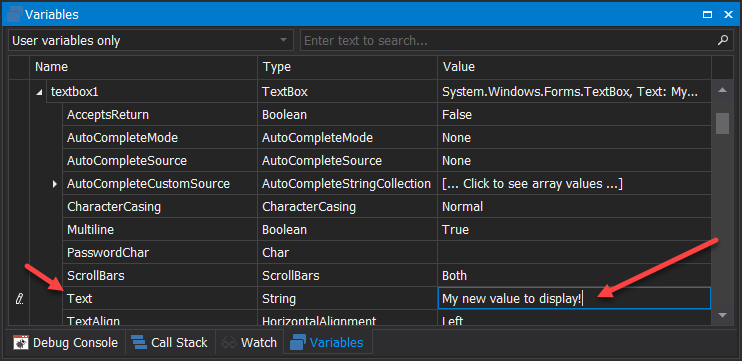
Task: Sort by the Name column header
Action: [x=144, y=67]
